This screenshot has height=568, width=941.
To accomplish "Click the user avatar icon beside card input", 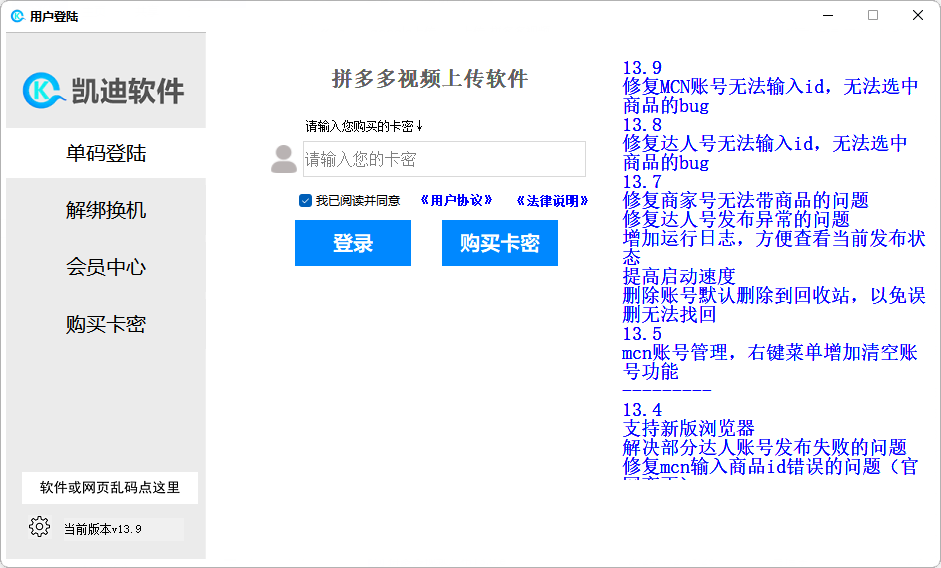I will pos(284,159).
